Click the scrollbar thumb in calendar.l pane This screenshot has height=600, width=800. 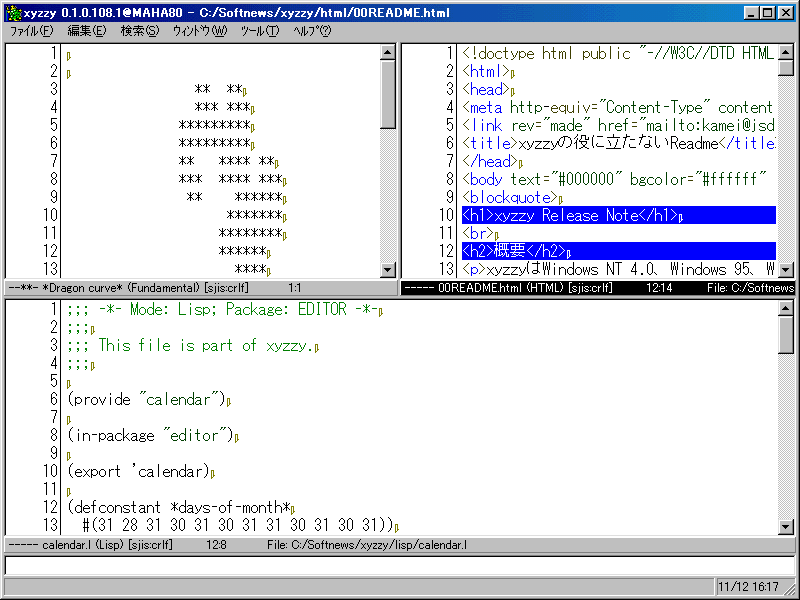coord(786,335)
